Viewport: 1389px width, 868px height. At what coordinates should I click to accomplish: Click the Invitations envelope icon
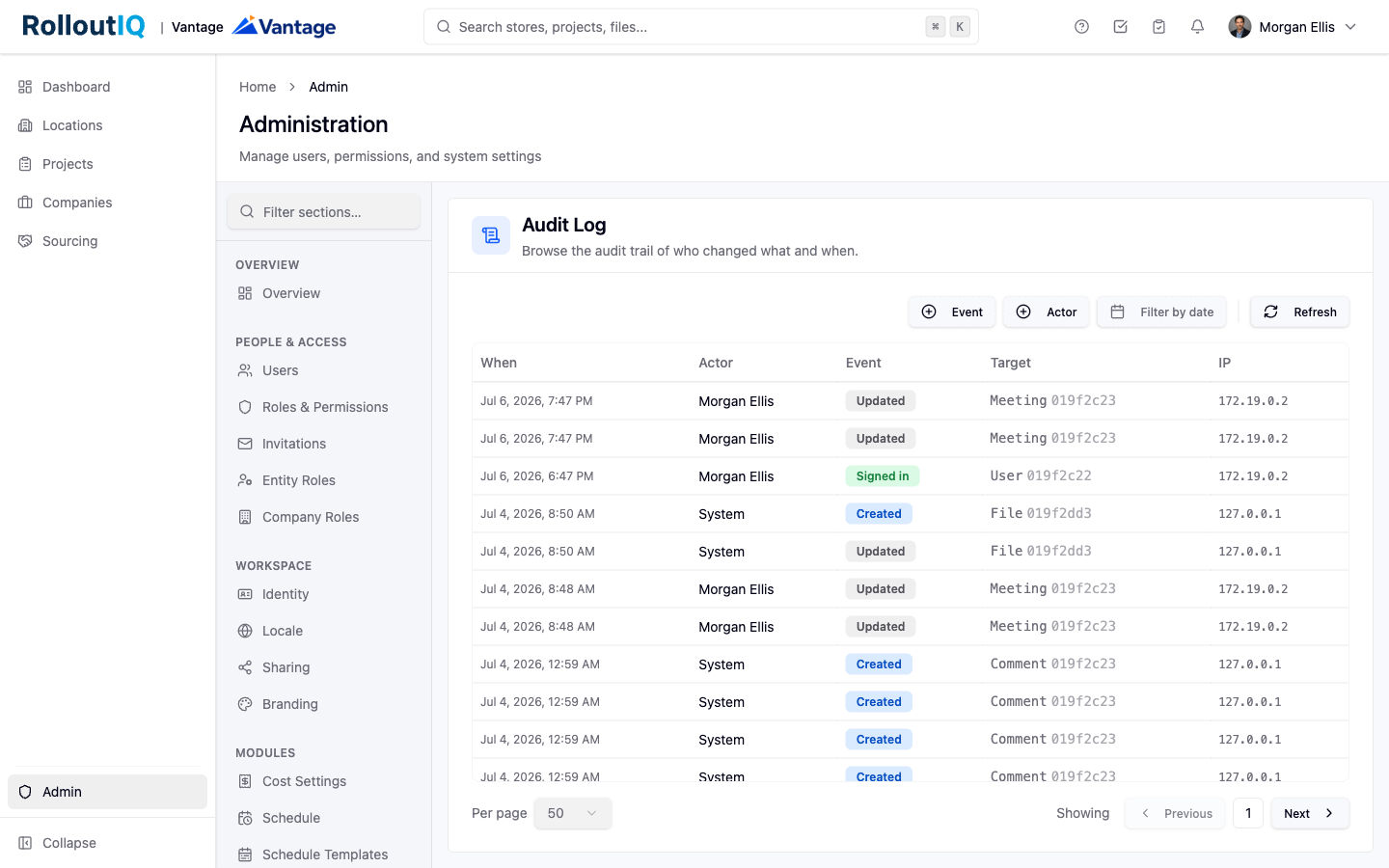coord(245,444)
